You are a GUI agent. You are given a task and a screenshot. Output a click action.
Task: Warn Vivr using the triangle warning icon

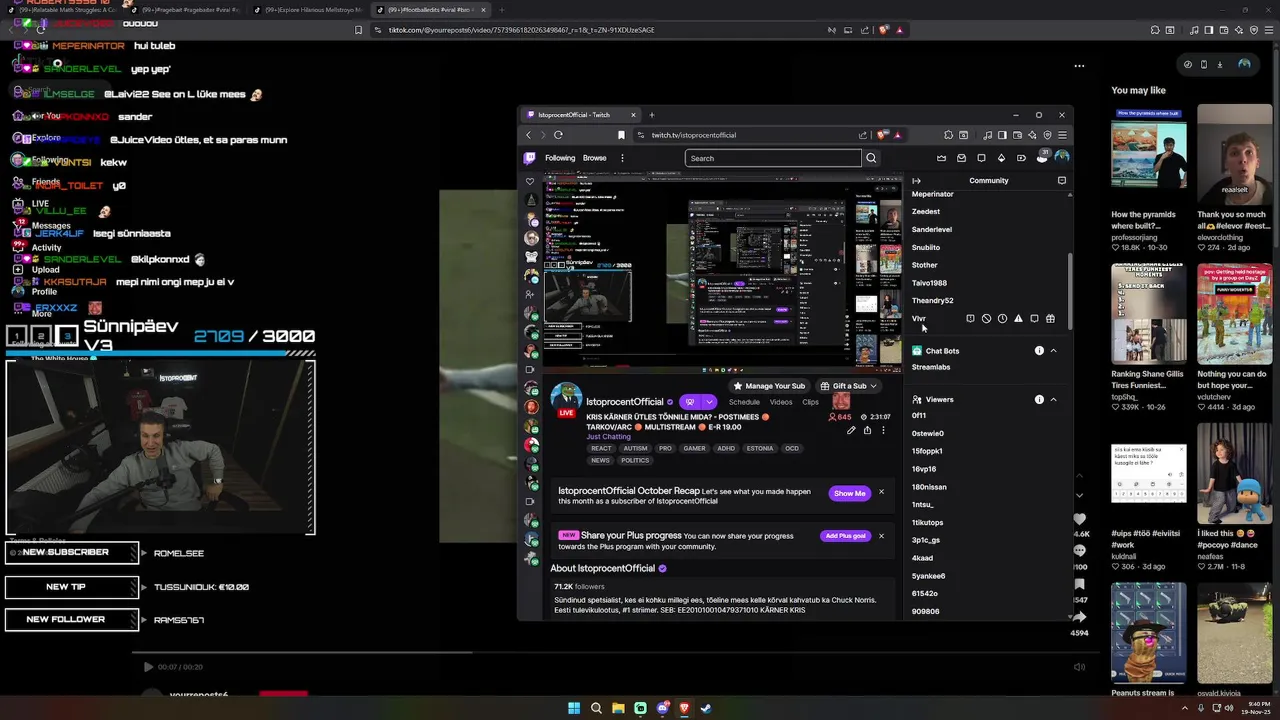1018,319
